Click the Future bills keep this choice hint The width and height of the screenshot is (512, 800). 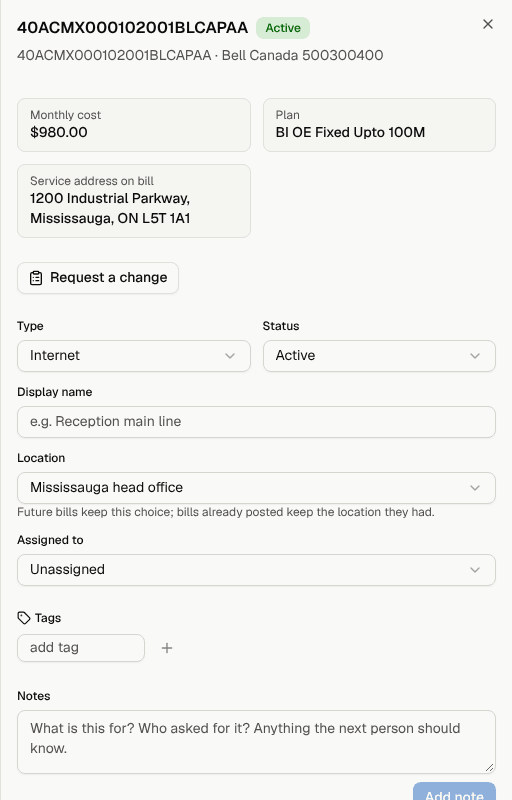(226, 512)
